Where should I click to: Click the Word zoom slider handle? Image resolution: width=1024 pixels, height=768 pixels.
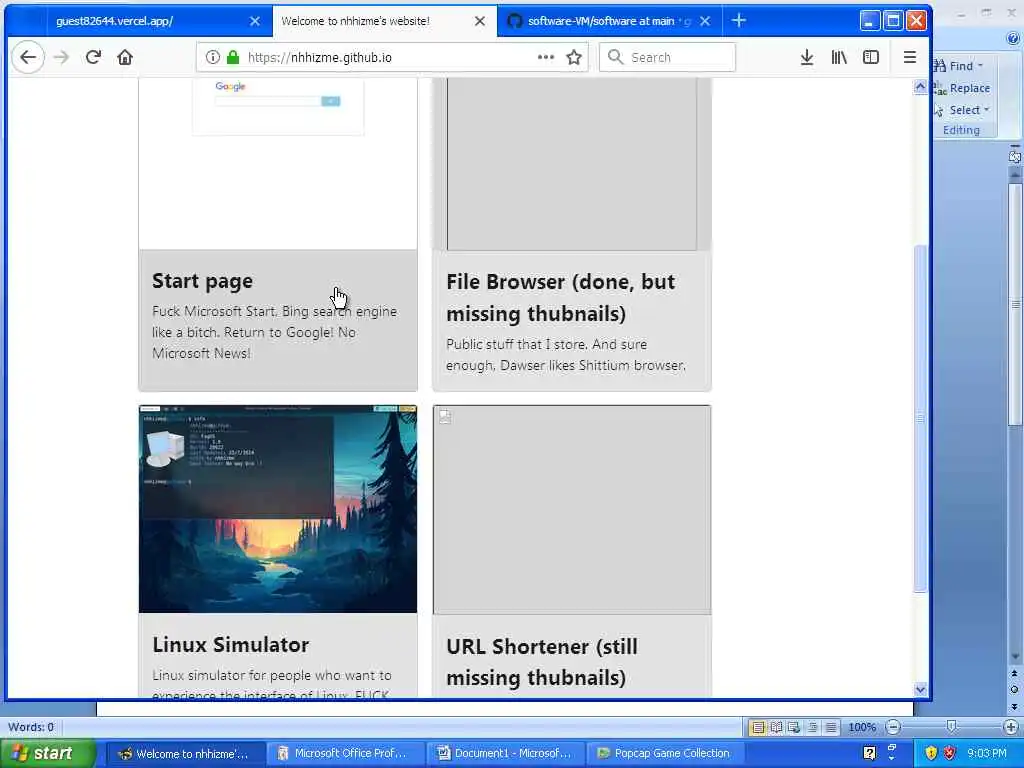952,727
